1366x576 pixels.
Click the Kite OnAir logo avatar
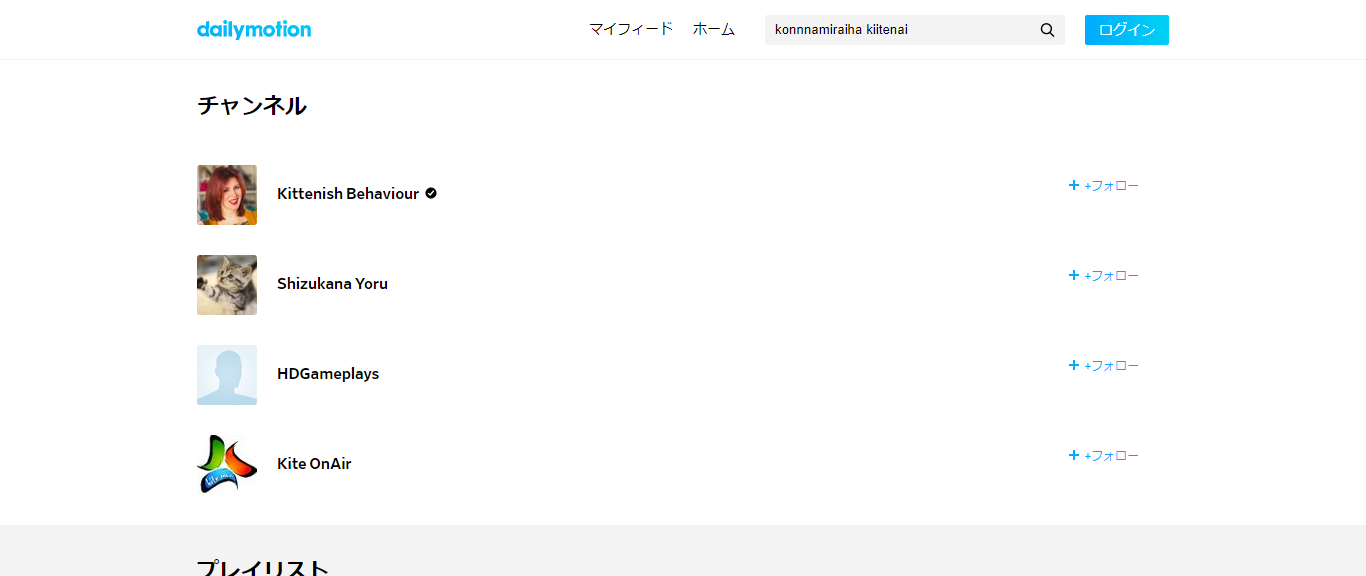point(227,465)
